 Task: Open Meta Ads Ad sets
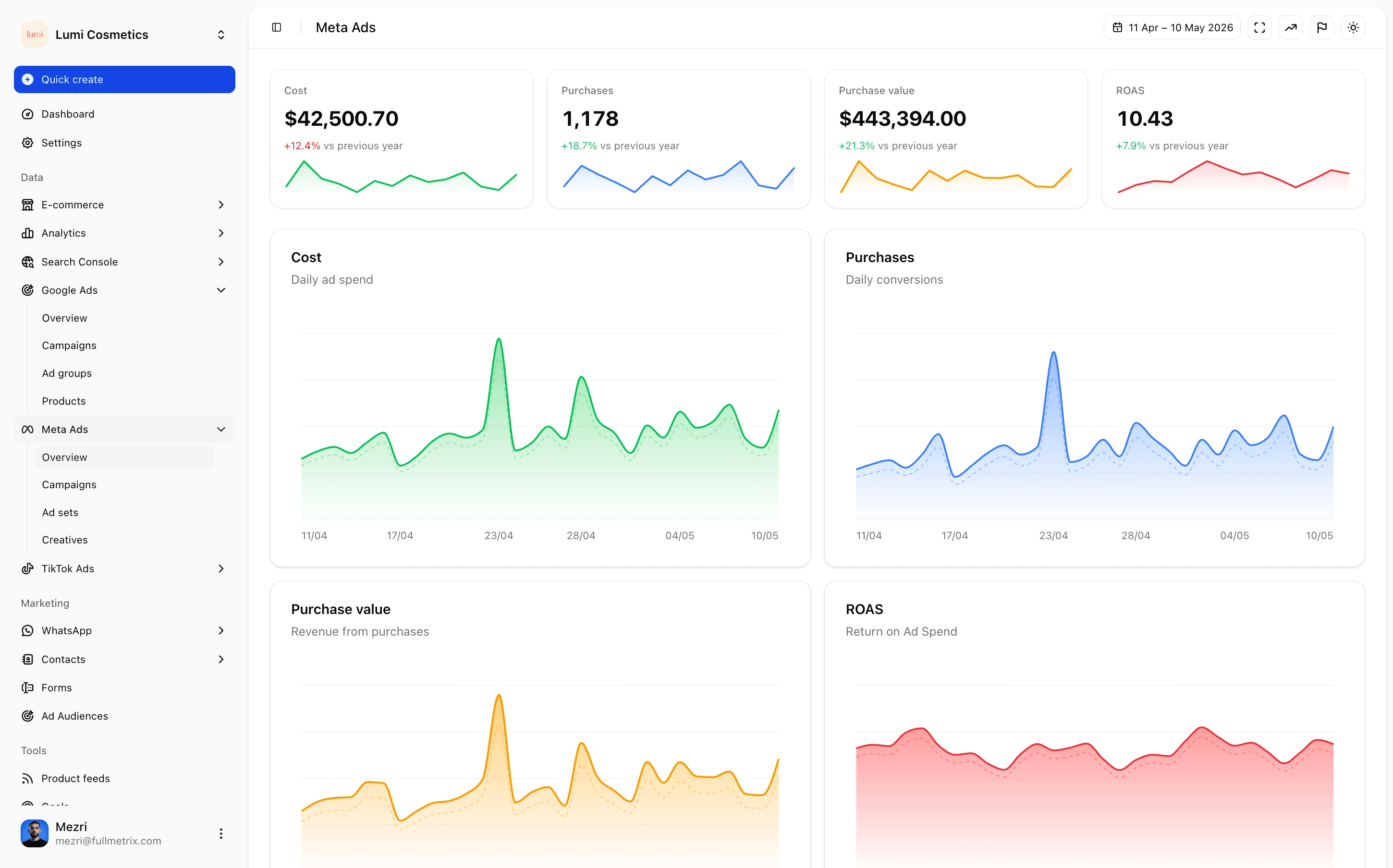tap(61, 513)
